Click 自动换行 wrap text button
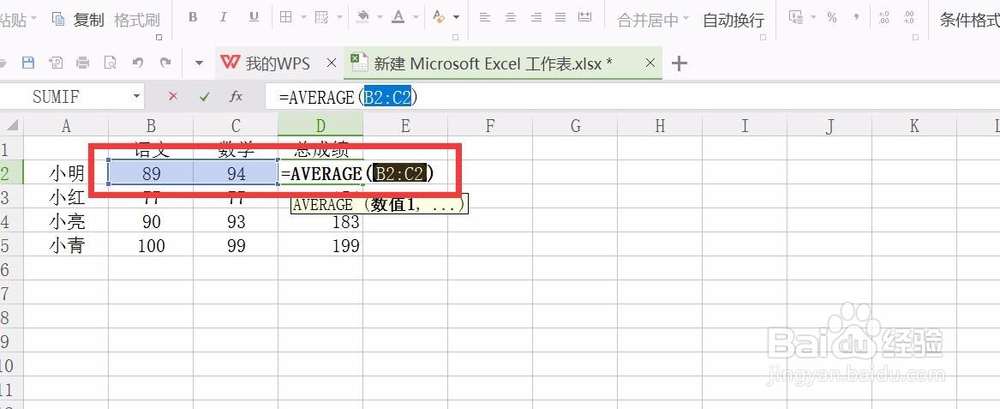Screen dimensions: 1000x409 [733, 20]
